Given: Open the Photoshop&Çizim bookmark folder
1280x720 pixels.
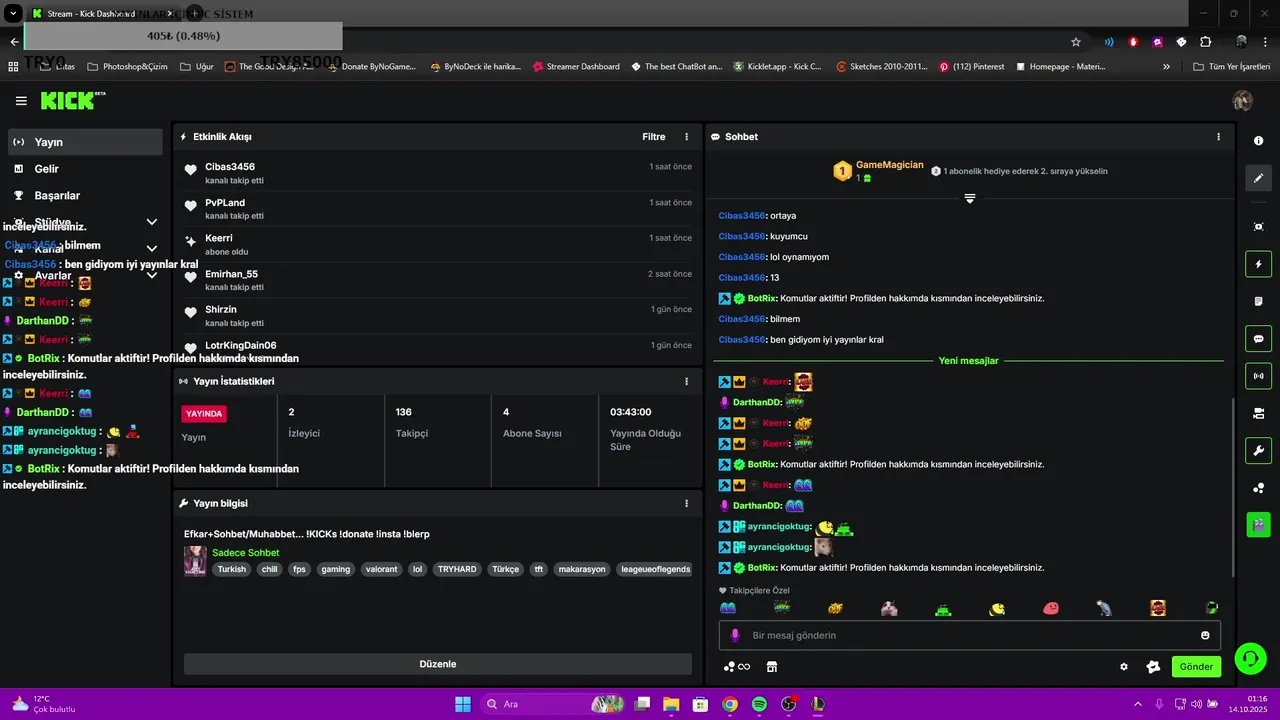Looking at the screenshot, I should (x=127, y=66).
